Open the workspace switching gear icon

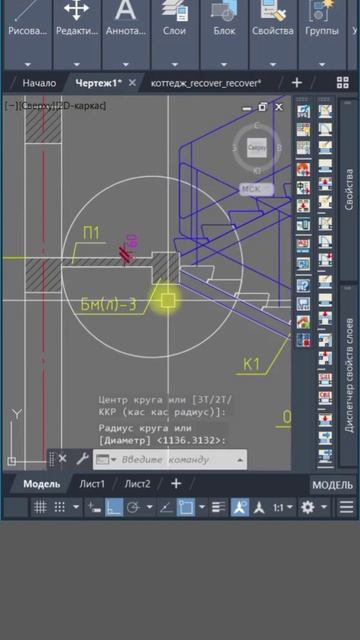(308, 508)
